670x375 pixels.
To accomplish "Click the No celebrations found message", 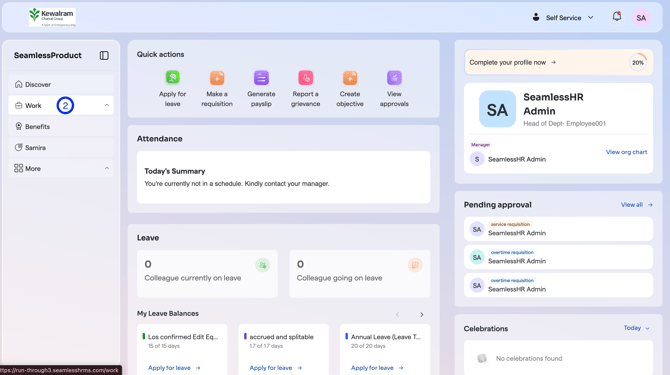I will 529,359.
